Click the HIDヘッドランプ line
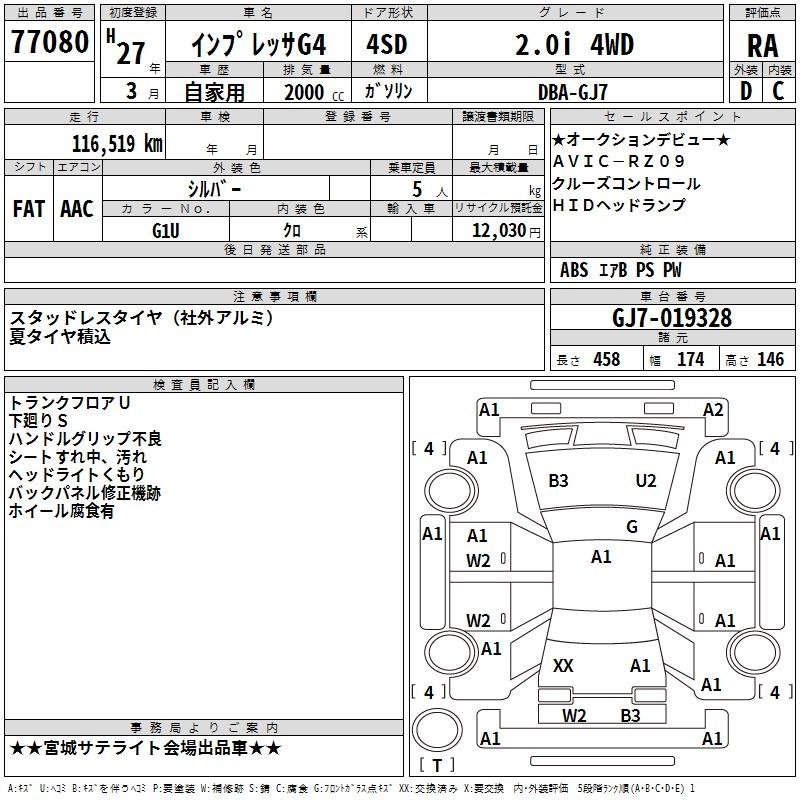800x800 pixels. [619, 205]
